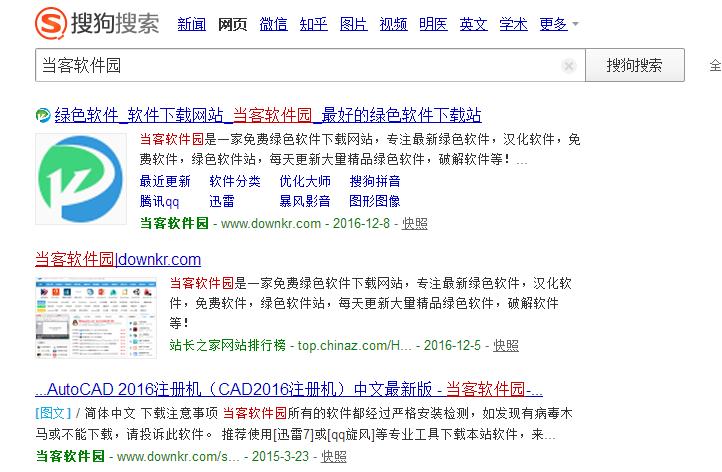722x472 pixels.
Task: Open the 最近更新 sitelink
Action: [x=165, y=181]
